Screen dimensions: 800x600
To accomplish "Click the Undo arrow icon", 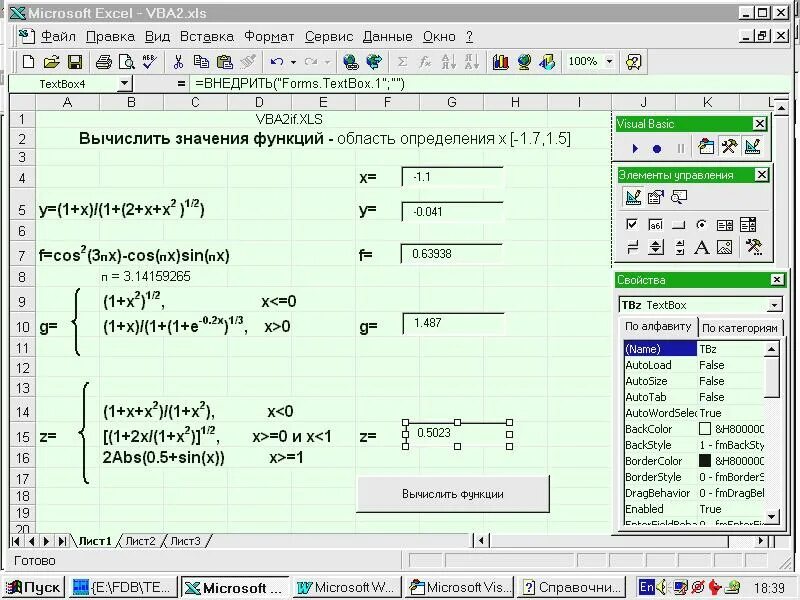I will 277,62.
